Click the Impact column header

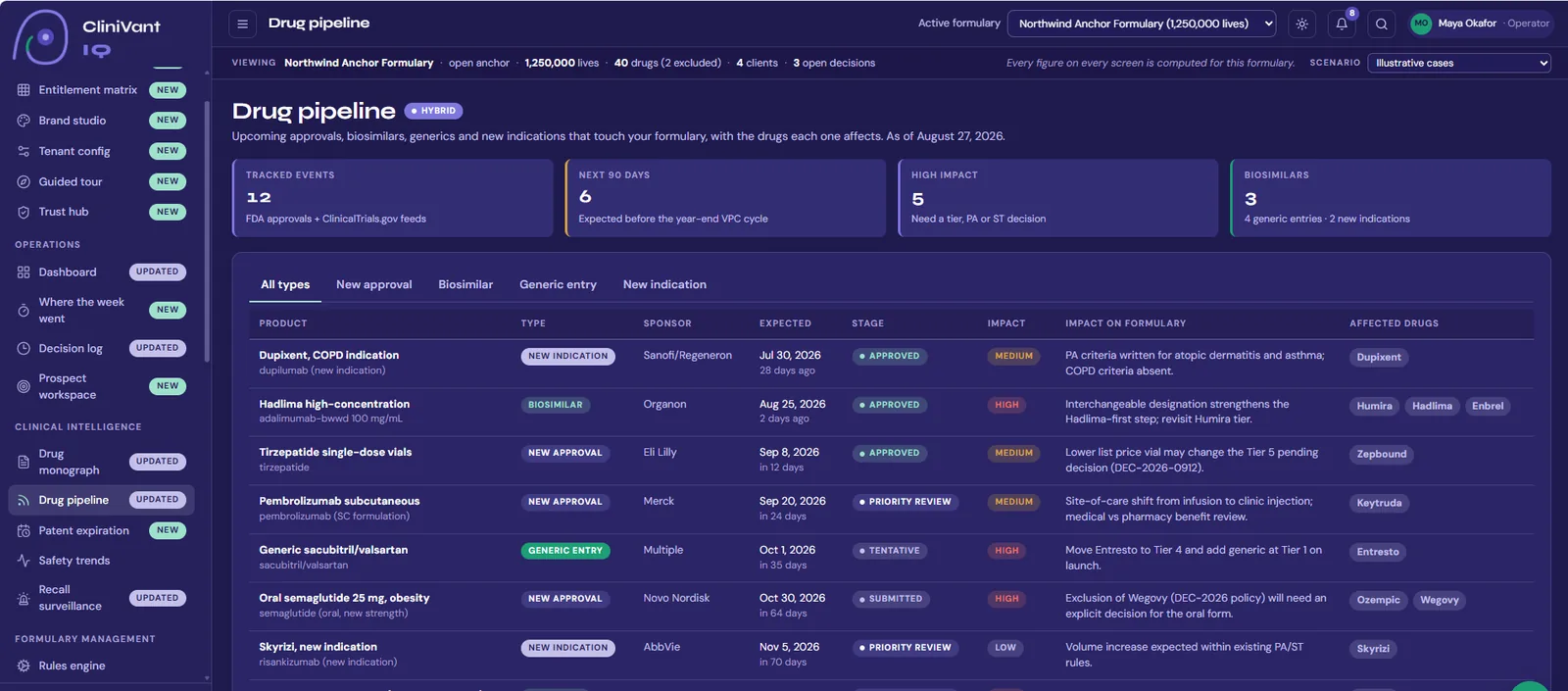(x=1006, y=323)
